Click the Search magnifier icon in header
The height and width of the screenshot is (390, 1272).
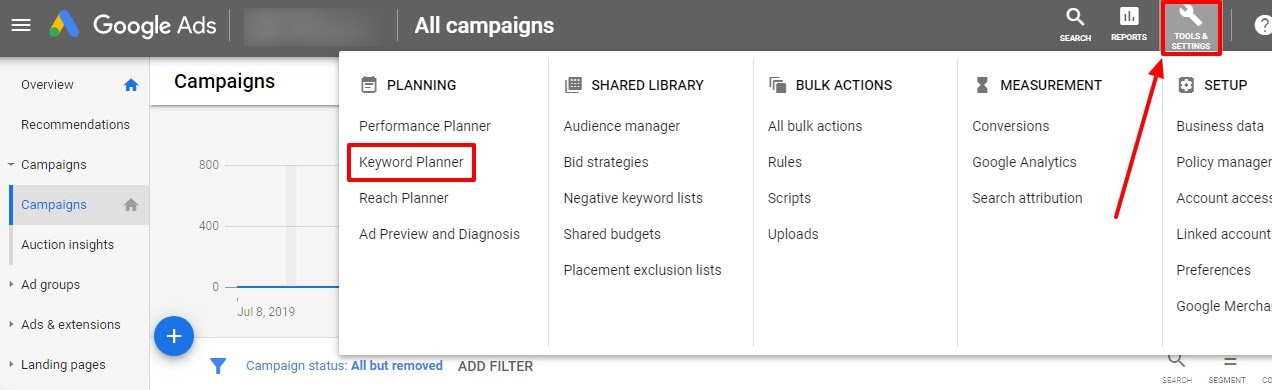(1075, 17)
